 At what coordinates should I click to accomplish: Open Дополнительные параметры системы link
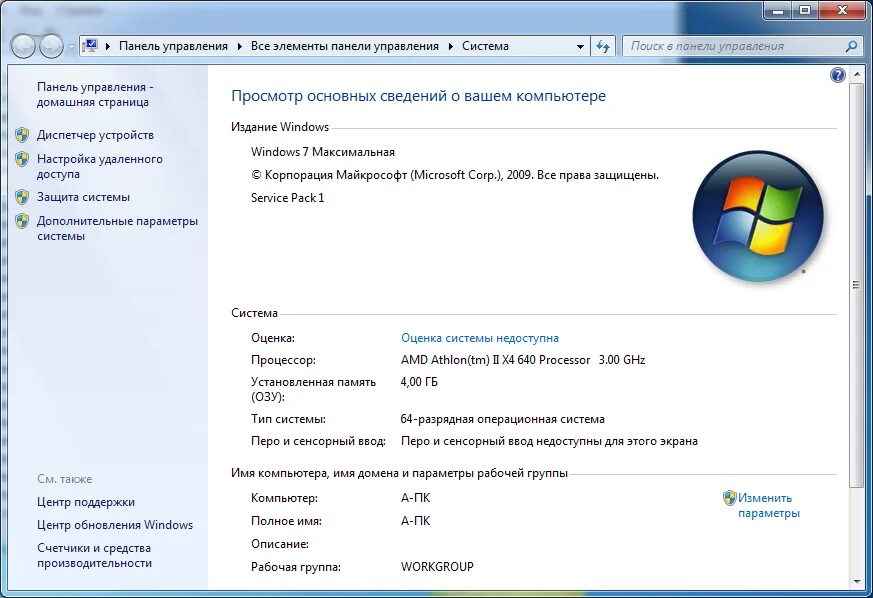coord(117,228)
